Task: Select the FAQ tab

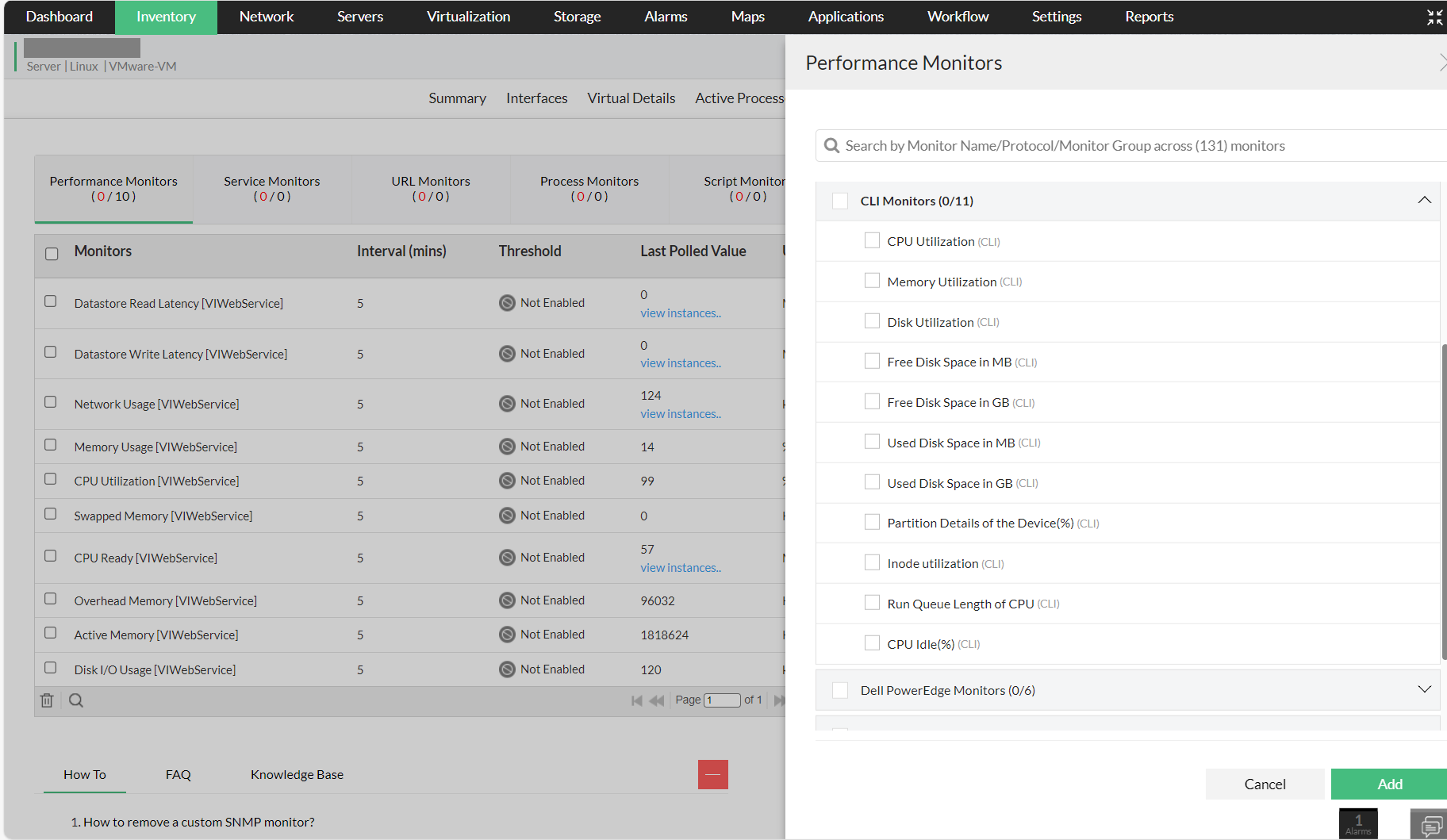Action: click(x=178, y=775)
